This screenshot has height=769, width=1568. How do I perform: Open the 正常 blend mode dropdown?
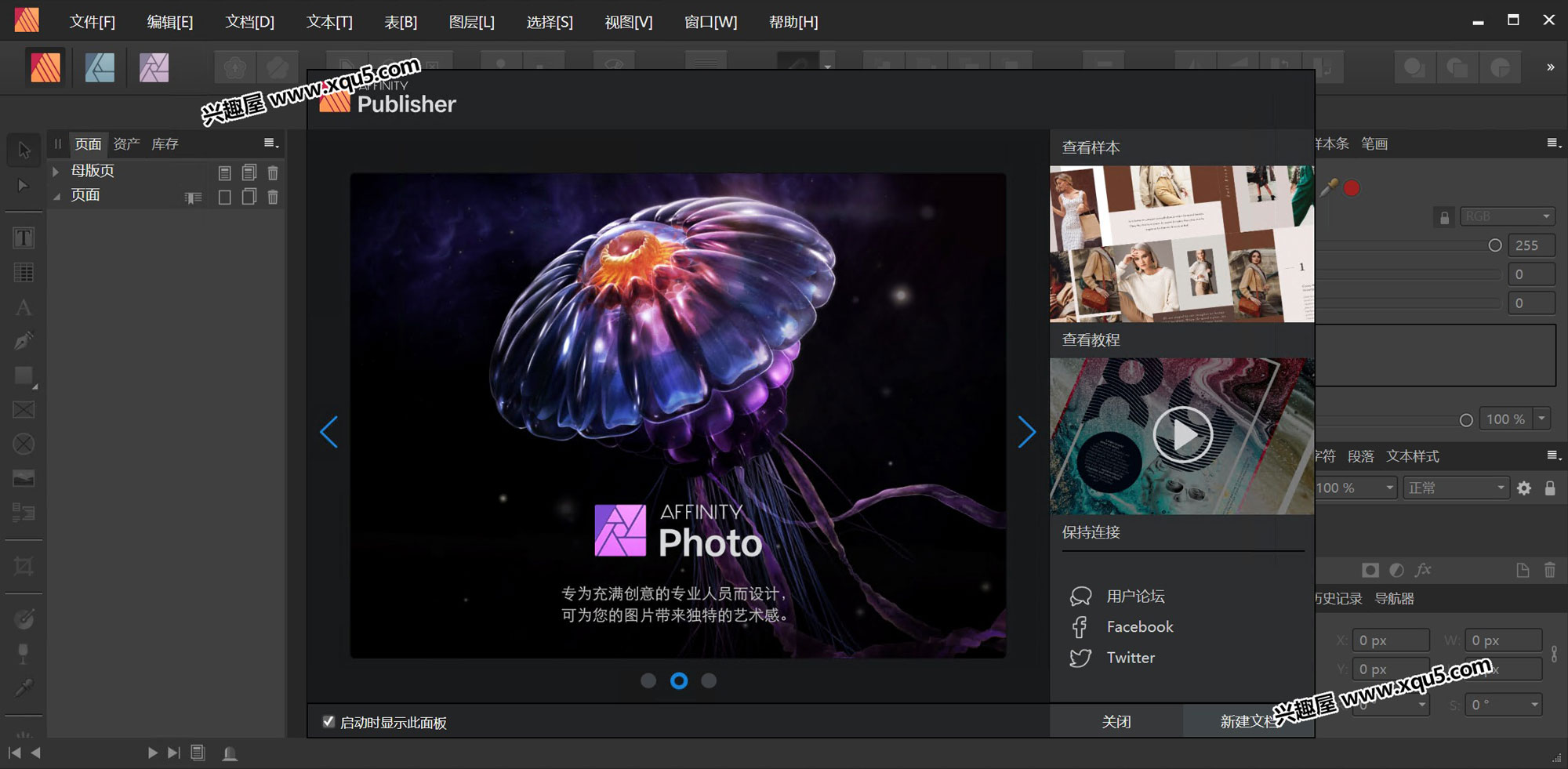click(x=1455, y=488)
